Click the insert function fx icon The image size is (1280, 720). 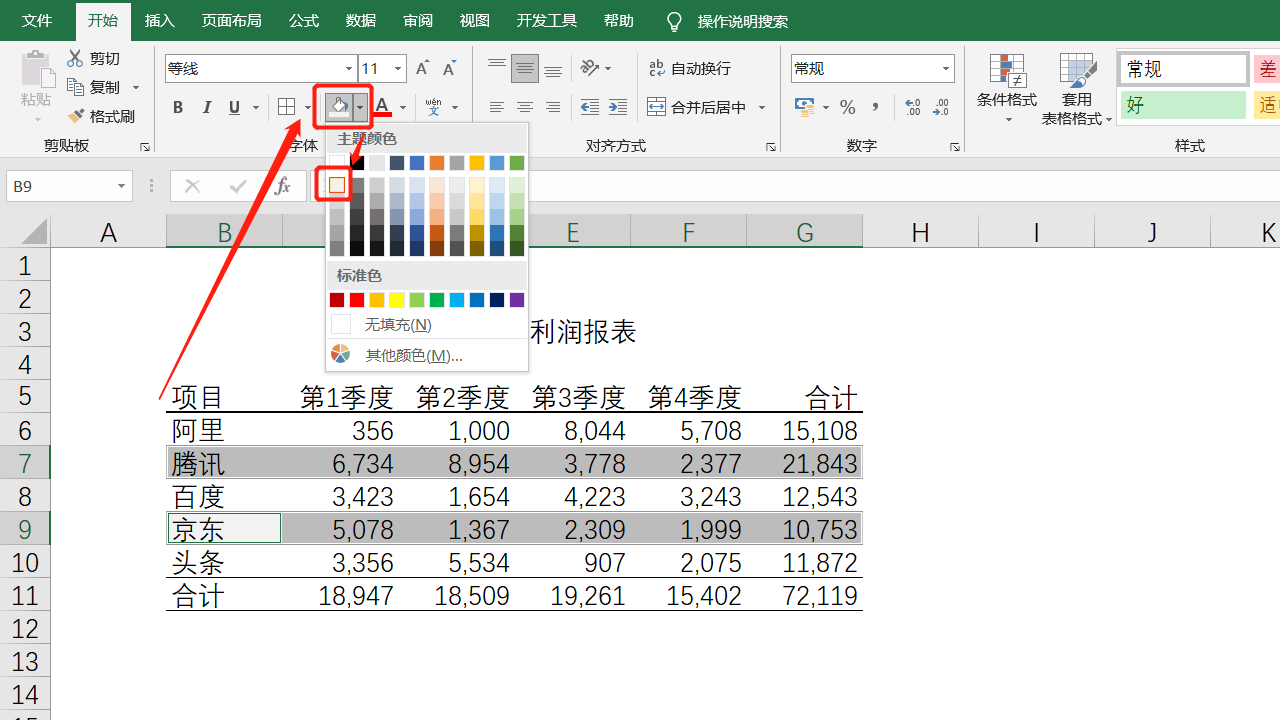283,186
